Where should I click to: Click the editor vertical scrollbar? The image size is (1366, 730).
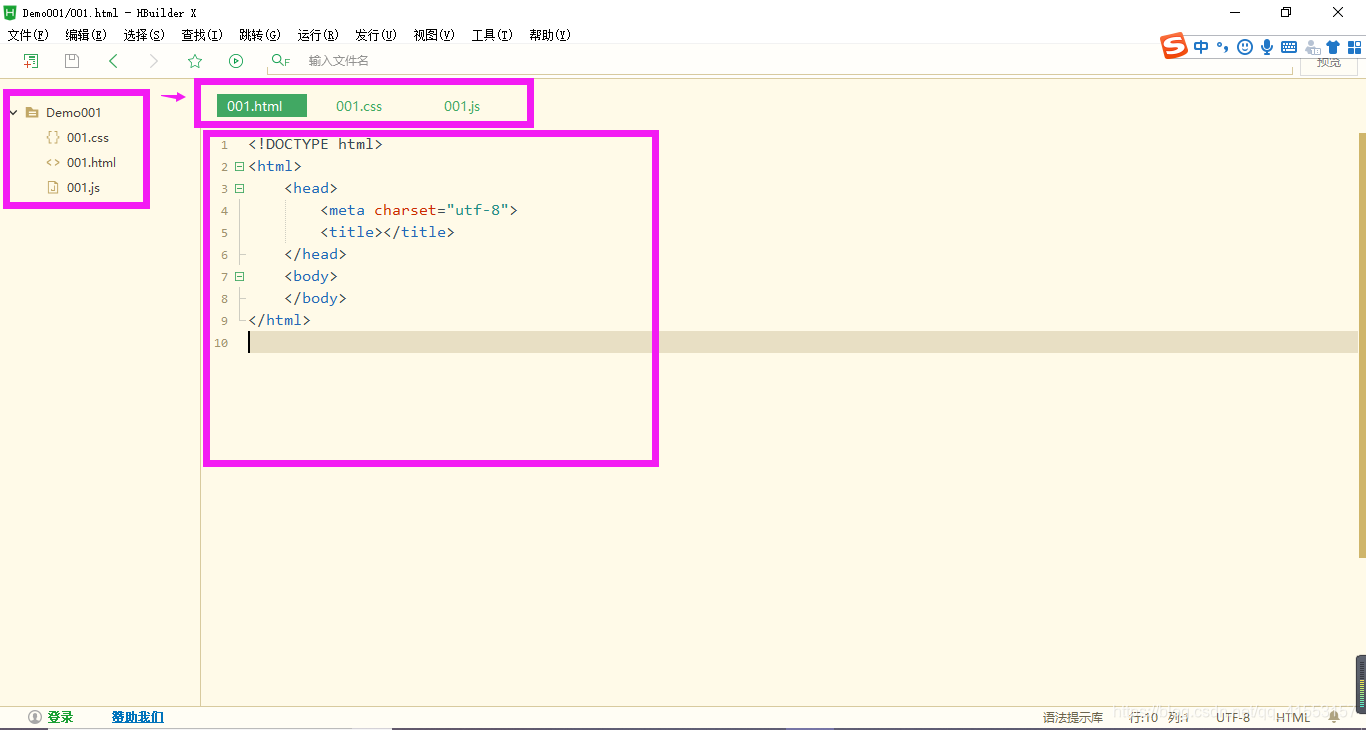point(1362,345)
